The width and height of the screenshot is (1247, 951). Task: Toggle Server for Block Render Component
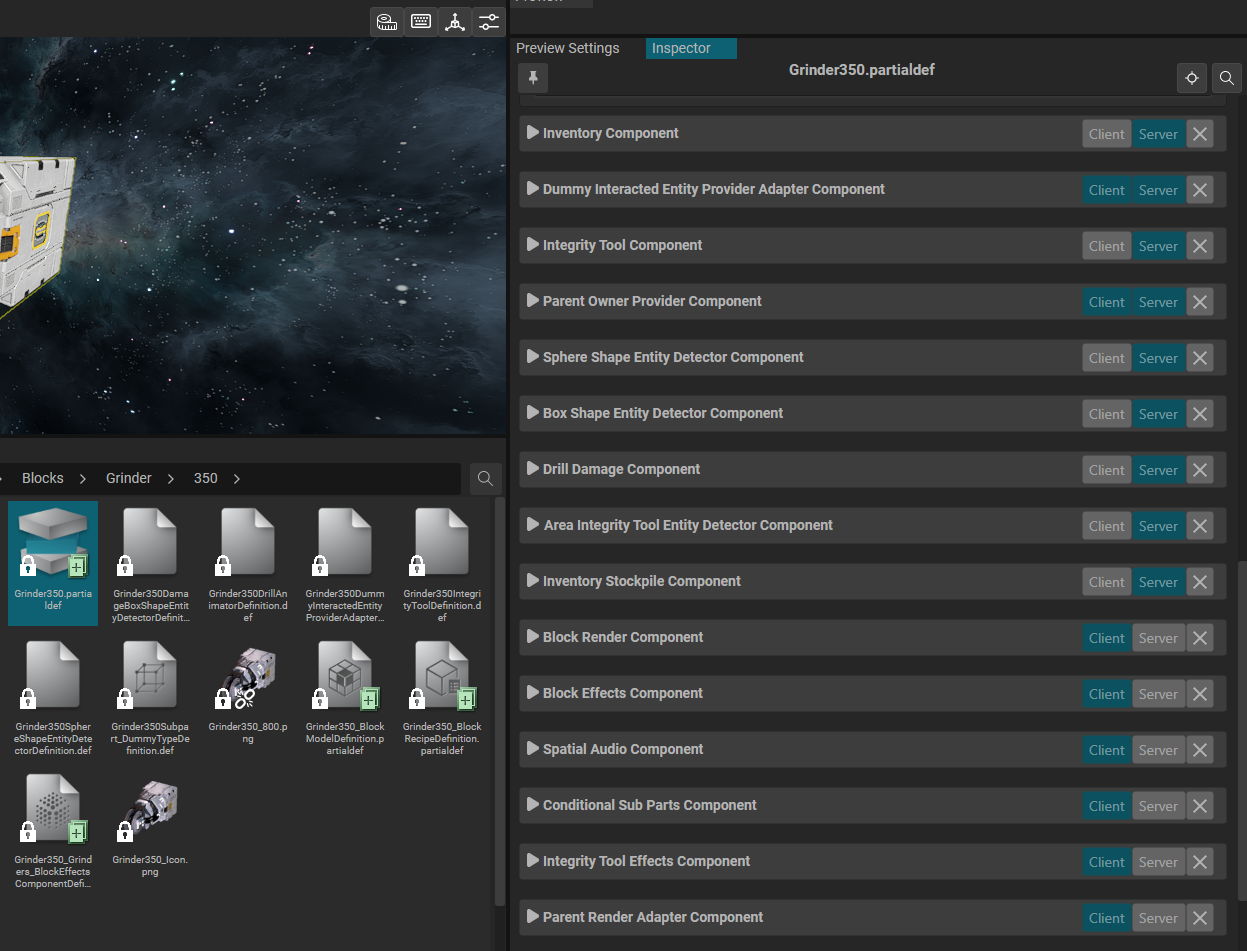1158,638
